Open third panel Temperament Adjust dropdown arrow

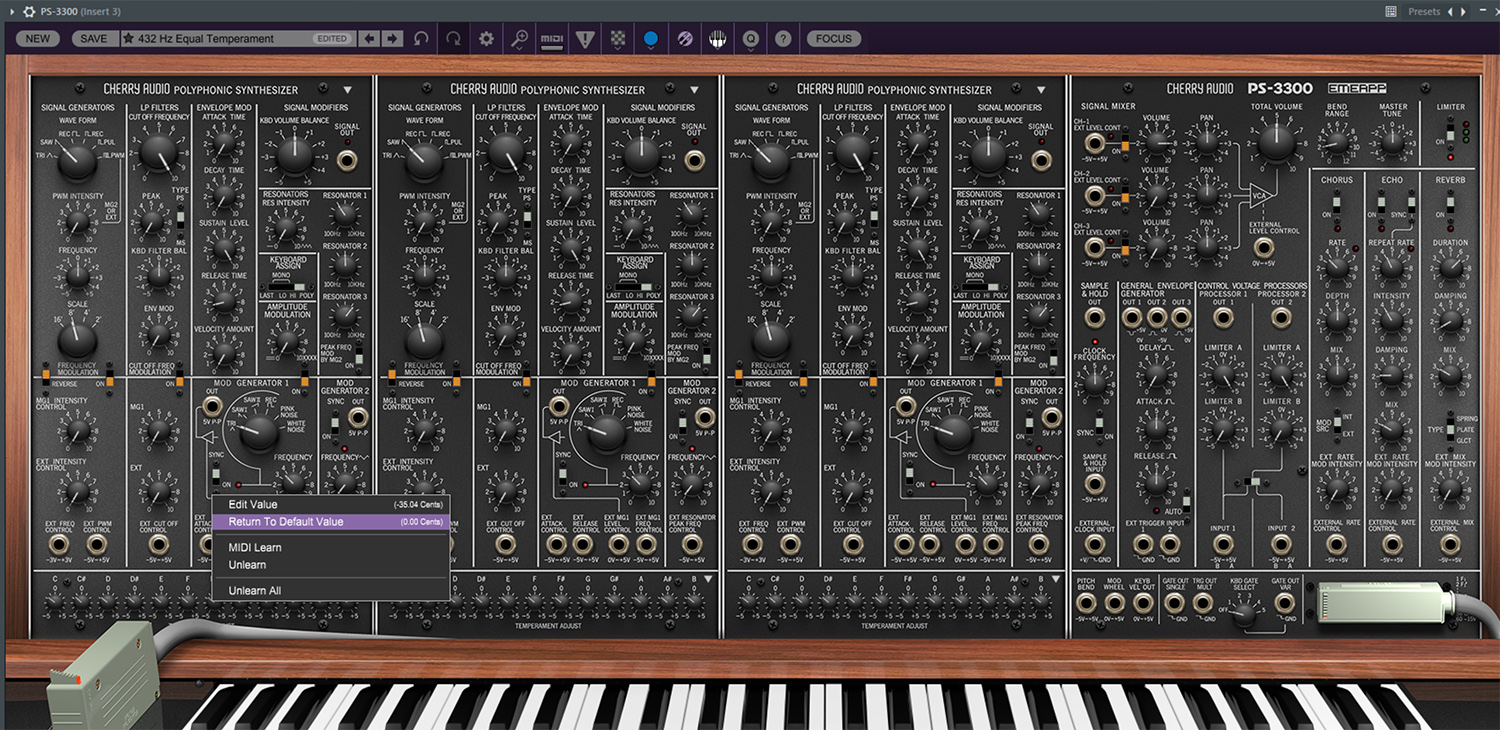(x=1056, y=579)
